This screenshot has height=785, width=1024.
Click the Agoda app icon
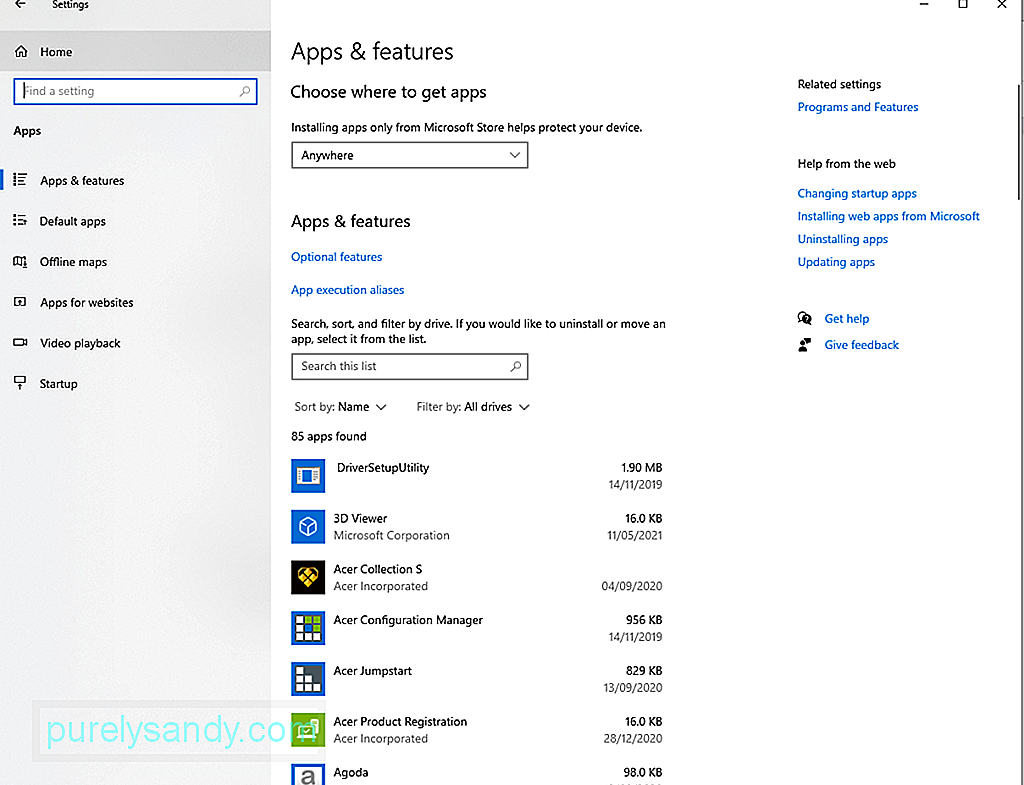click(x=308, y=775)
